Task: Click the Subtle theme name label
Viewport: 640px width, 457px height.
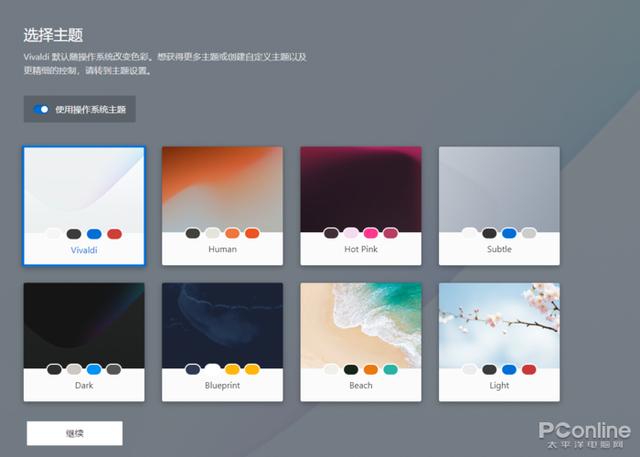Action: pos(499,249)
